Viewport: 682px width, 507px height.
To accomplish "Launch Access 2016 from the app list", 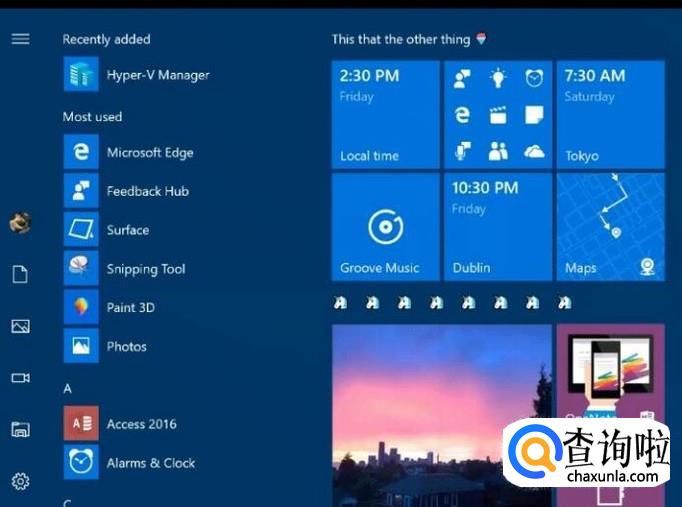I will pos(120,424).
